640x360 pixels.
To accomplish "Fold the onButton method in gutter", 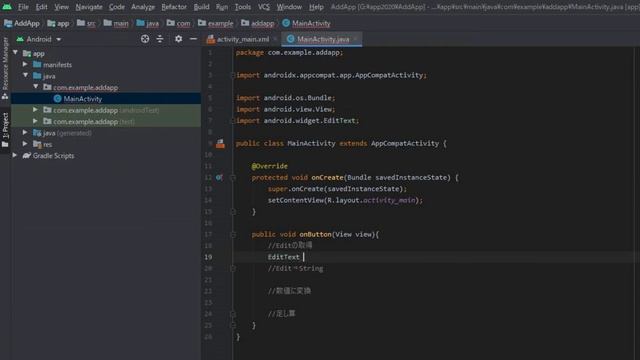I will point(233,234).
